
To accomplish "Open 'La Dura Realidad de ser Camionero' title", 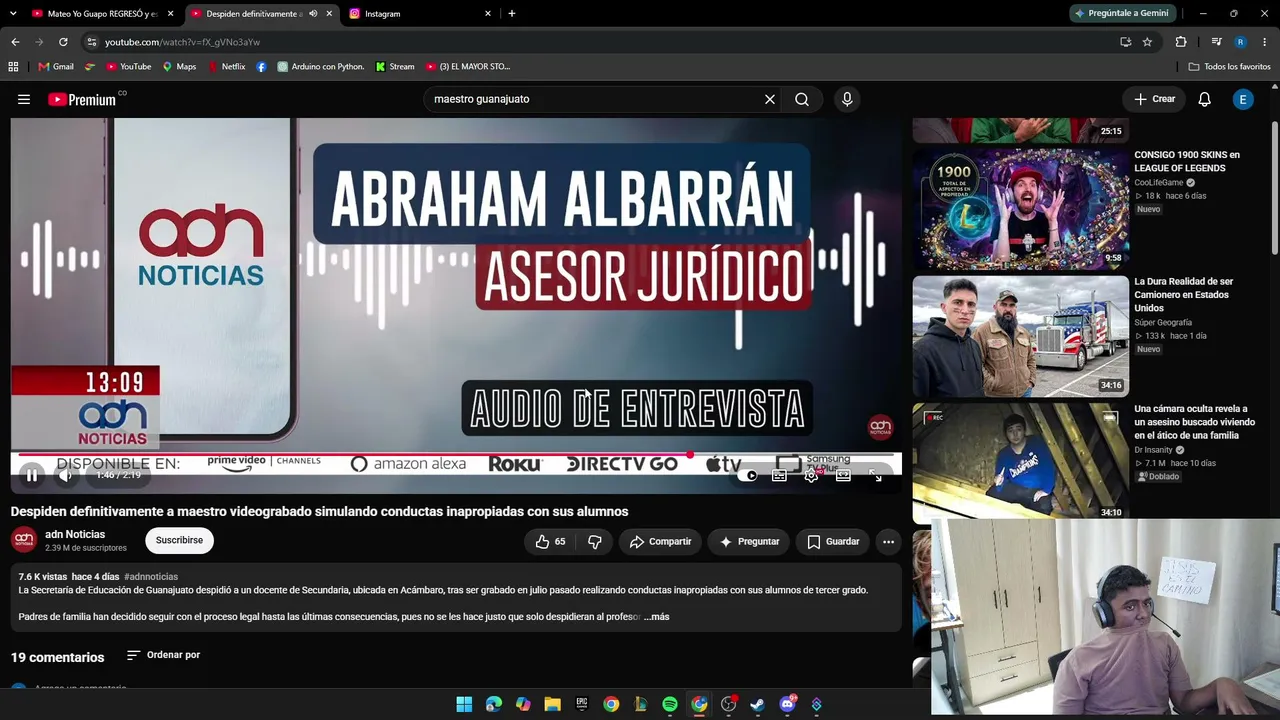I will (x=1184, y=295).
